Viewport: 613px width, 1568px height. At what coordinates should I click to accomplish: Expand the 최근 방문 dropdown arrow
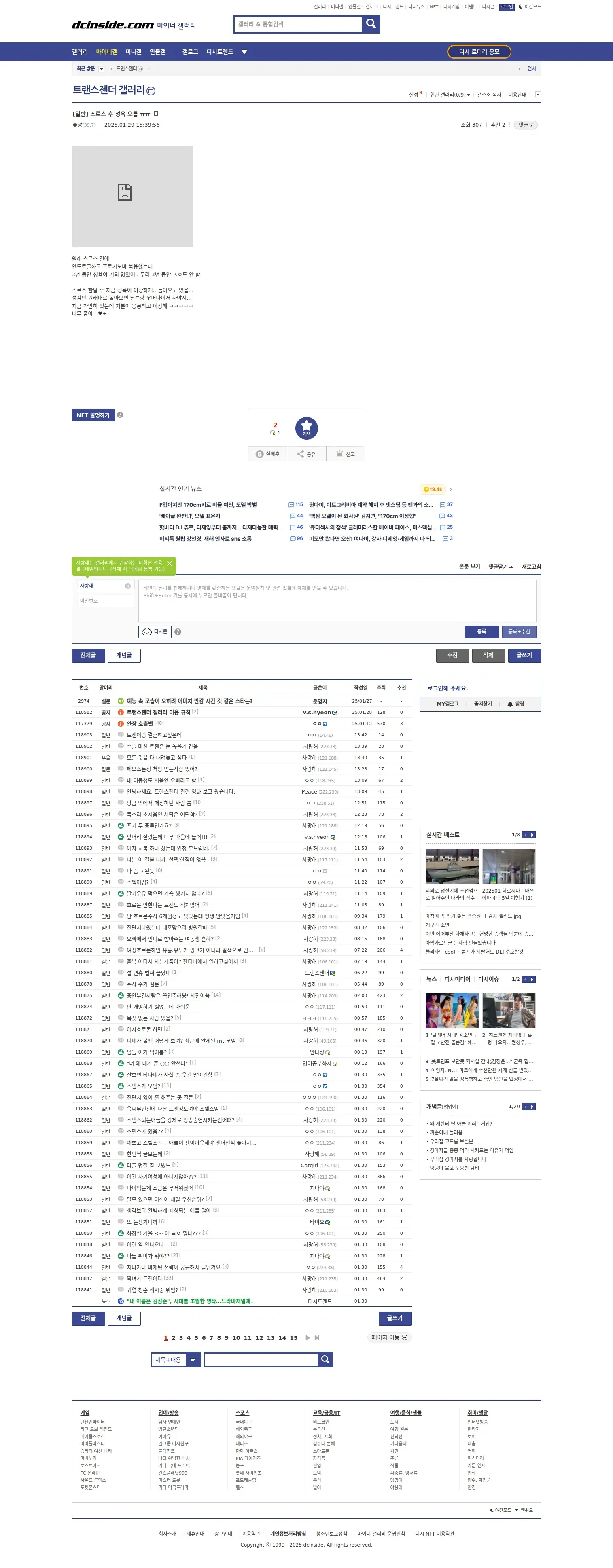[102, 69]
